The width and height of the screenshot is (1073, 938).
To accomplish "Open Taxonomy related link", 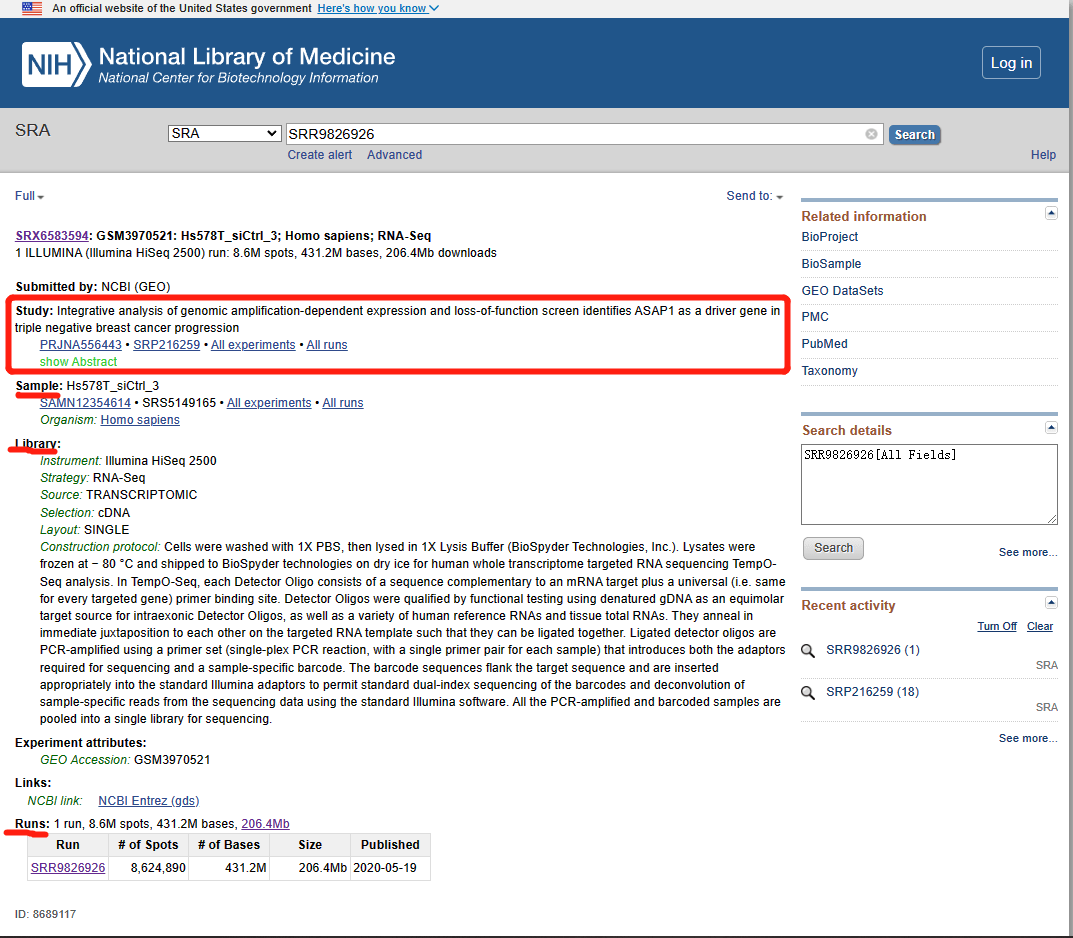I will coord(829,371).
